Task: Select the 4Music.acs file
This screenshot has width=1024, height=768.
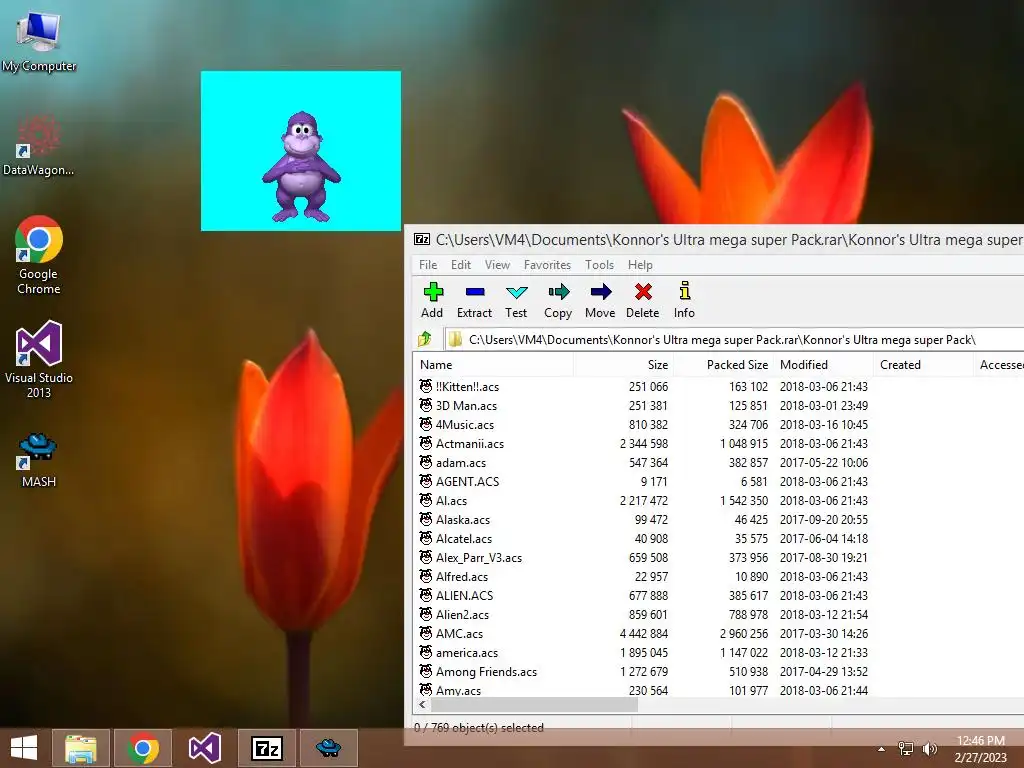Action: coord(465,424)
